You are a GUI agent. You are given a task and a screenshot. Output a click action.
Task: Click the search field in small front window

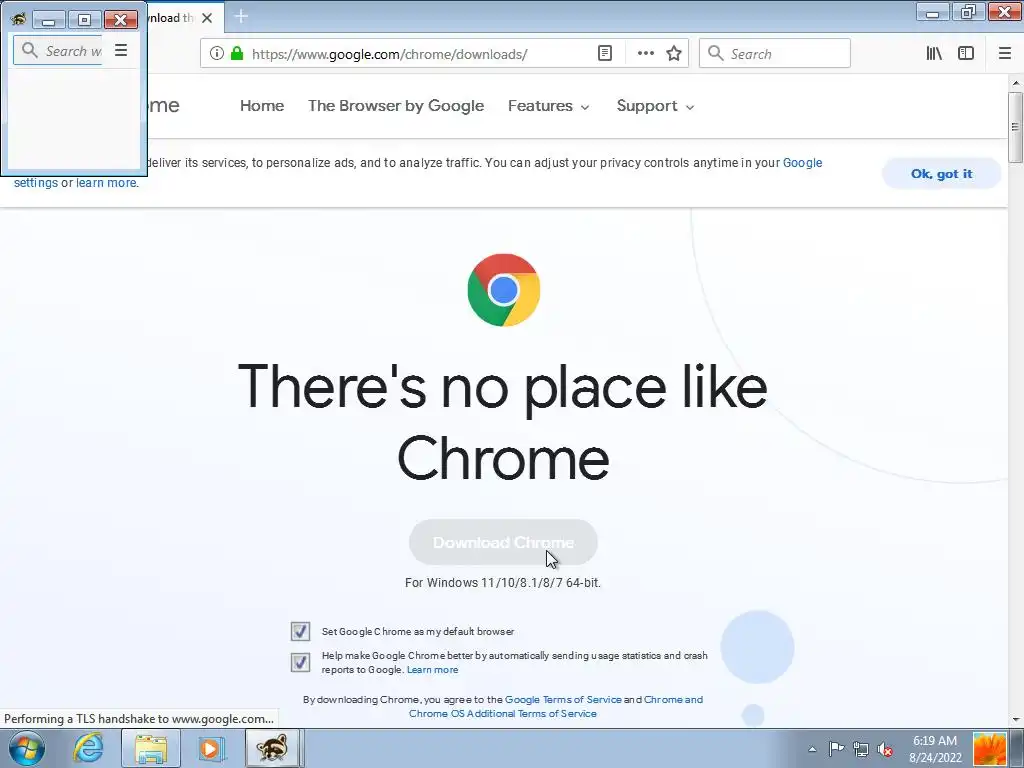click(59, 50)
